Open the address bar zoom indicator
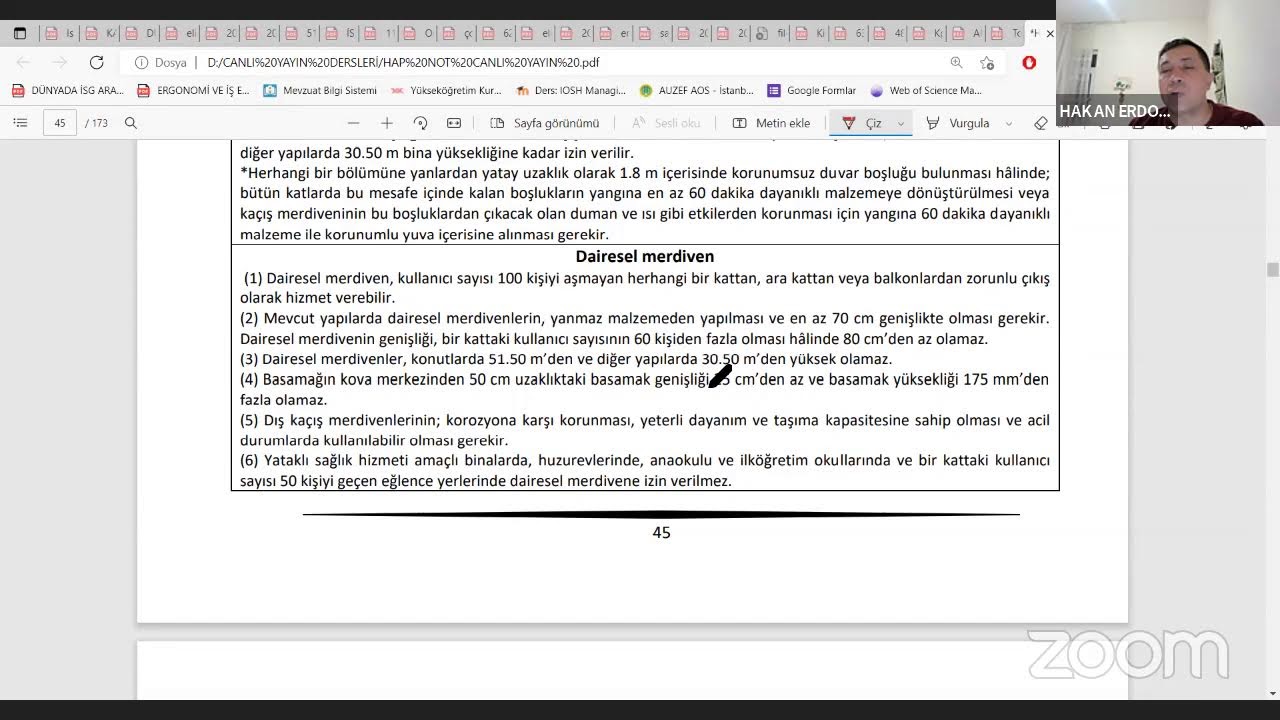The width and height of the screenshot is (1280, 720). click(x=957, y=62)
